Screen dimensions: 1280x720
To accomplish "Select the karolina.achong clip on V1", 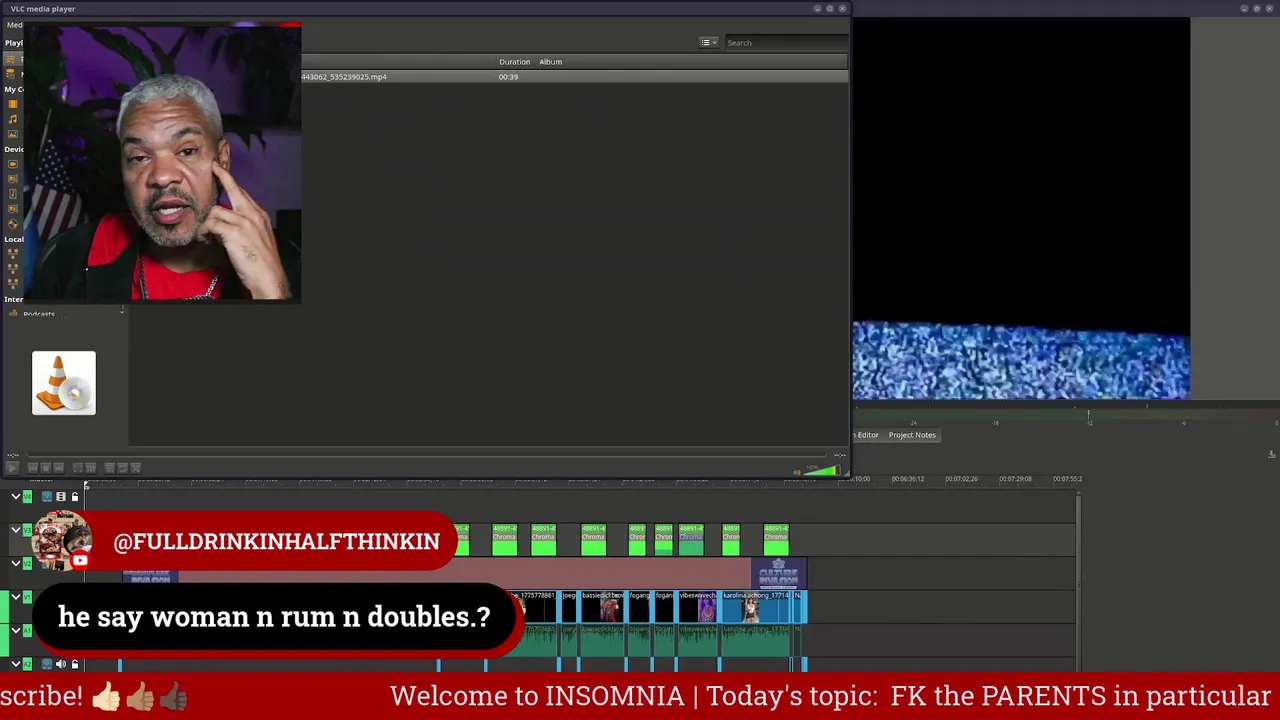I will pos(755,607).
